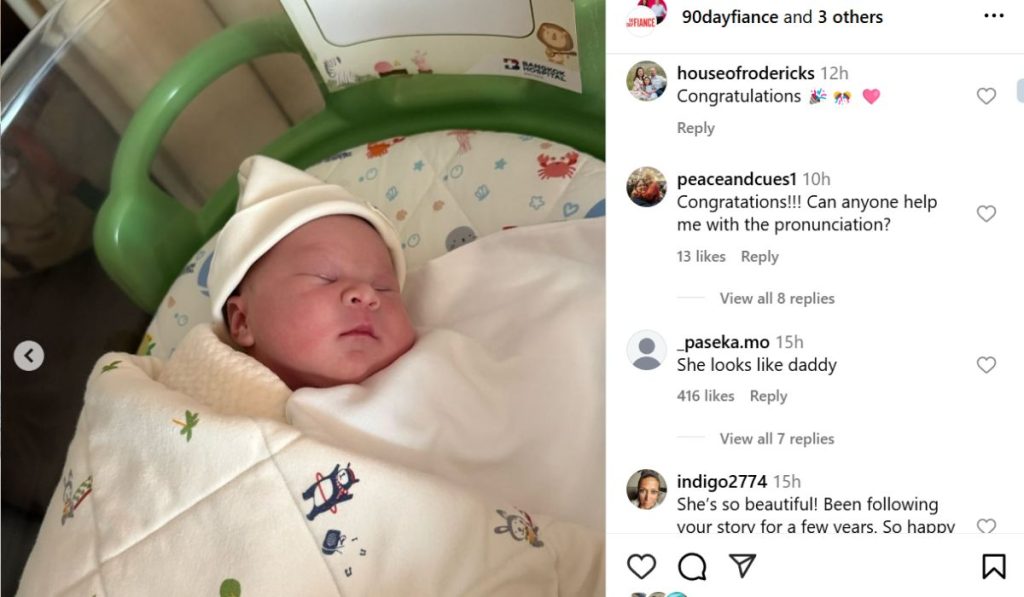This screenshot has height=597, width=1024.
Task: Go to previous photo with left arrow
Action: [x=29, y=356]
